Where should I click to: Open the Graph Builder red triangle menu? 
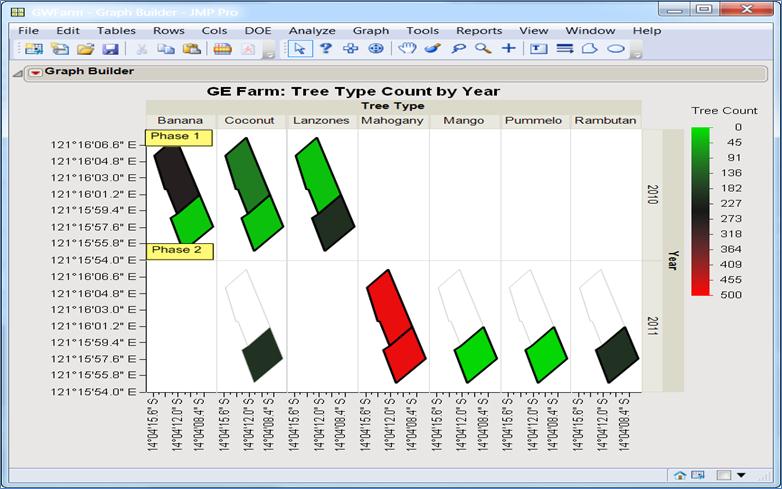[35, 72]
